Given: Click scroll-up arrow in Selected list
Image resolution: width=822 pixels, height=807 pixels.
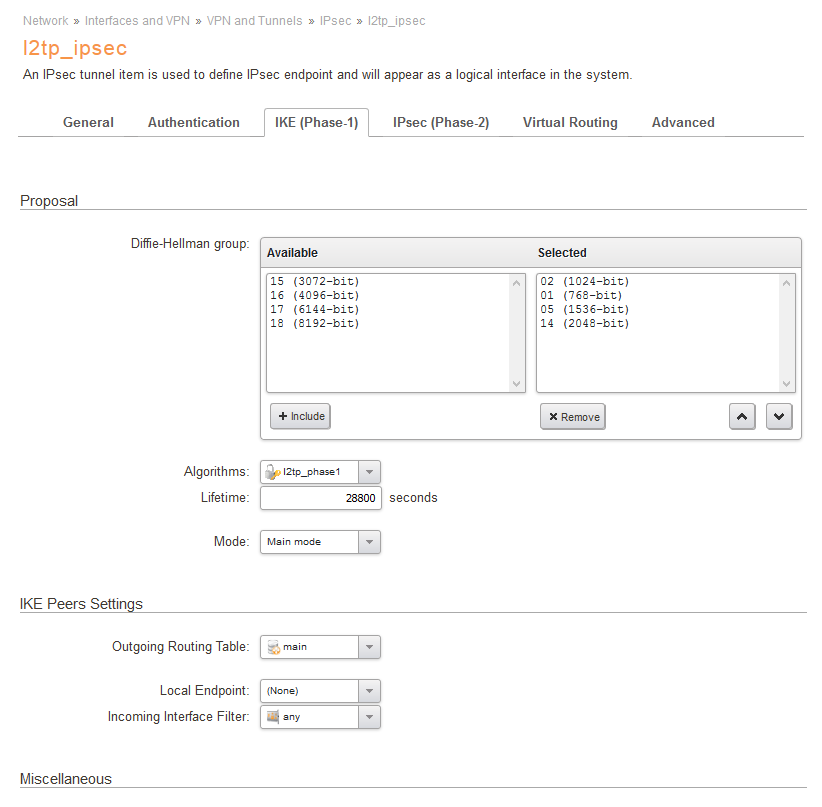Looking at the screenshot, I should click(x=786, y=283).
